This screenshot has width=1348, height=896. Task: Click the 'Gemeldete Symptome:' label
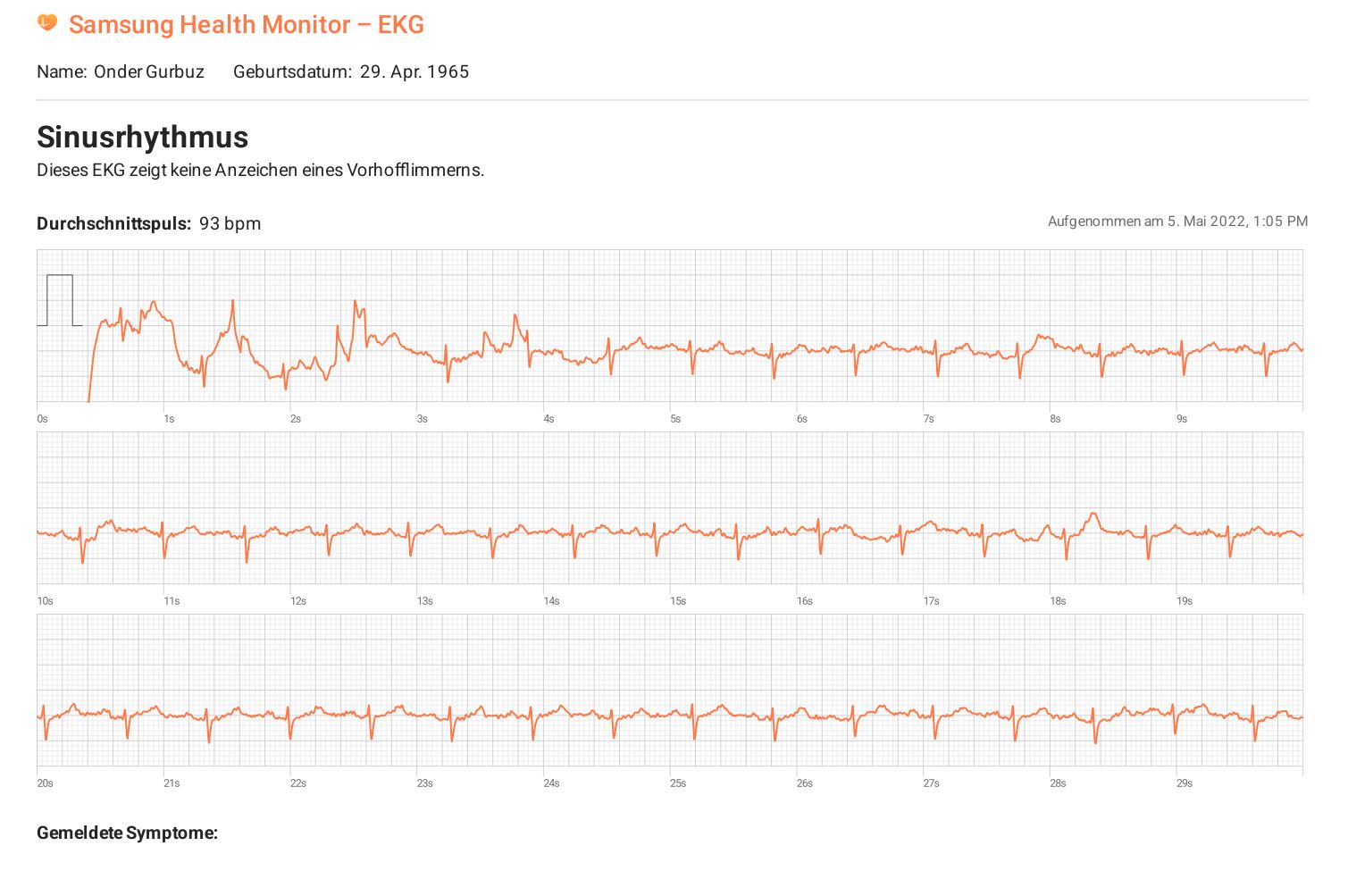click(127, 833)
